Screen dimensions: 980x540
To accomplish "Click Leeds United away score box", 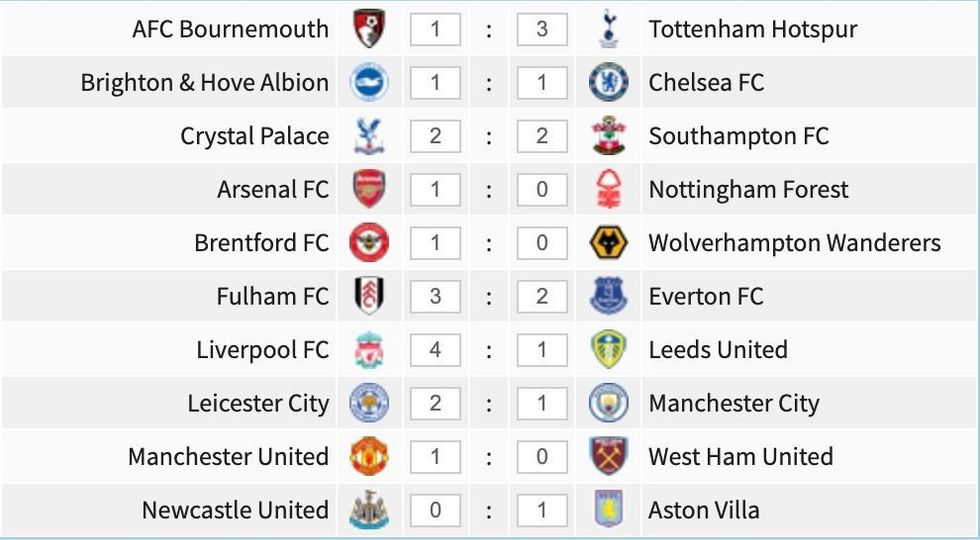I will [x=542, y=350].
